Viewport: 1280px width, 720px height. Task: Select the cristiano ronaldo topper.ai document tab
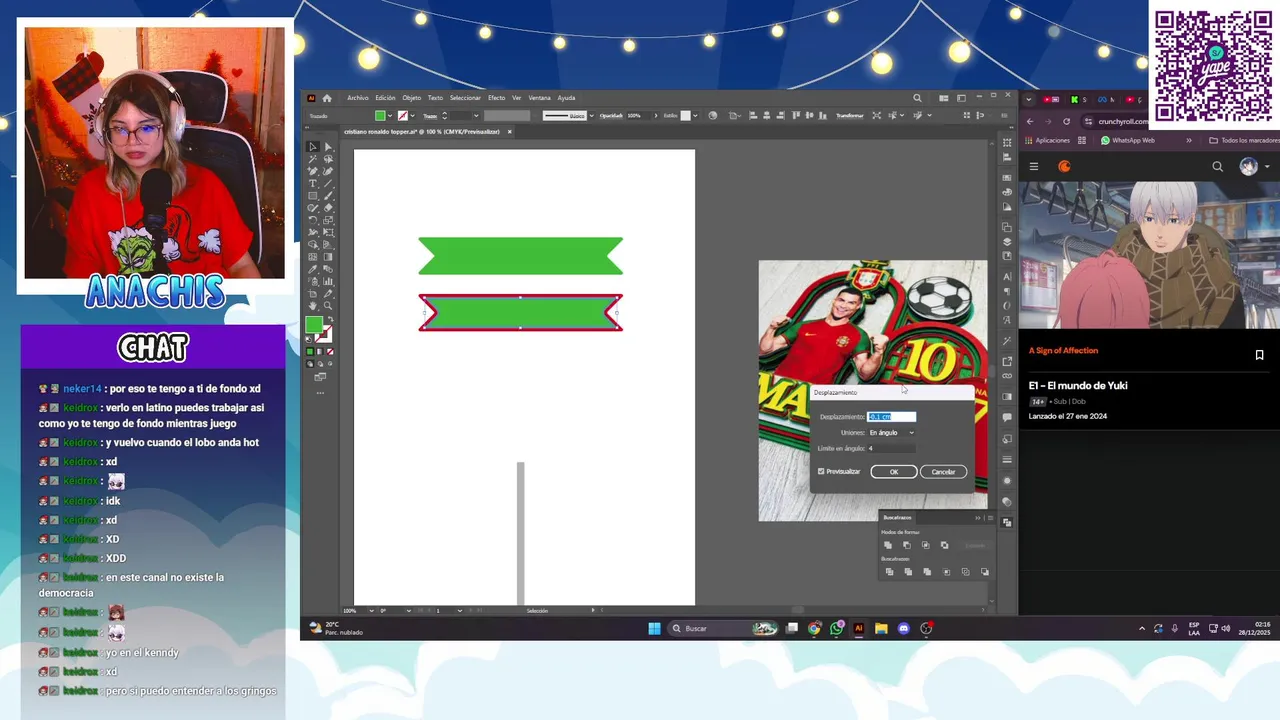coord(422,131)
